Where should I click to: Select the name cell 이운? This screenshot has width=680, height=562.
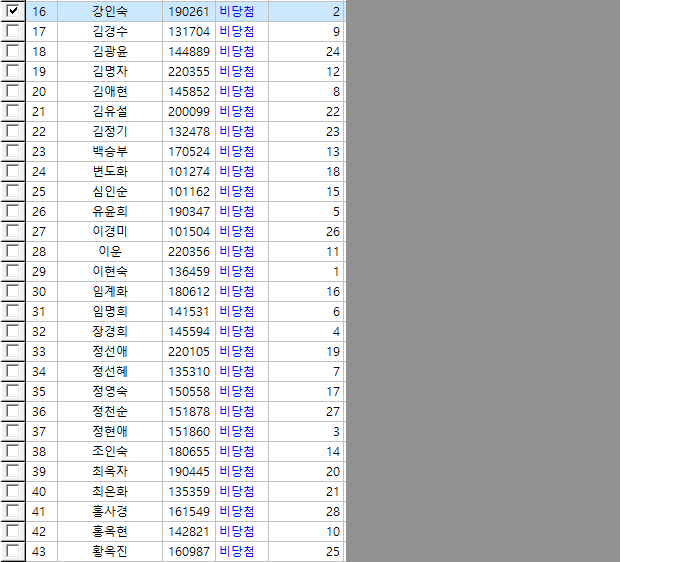[110, 252]
